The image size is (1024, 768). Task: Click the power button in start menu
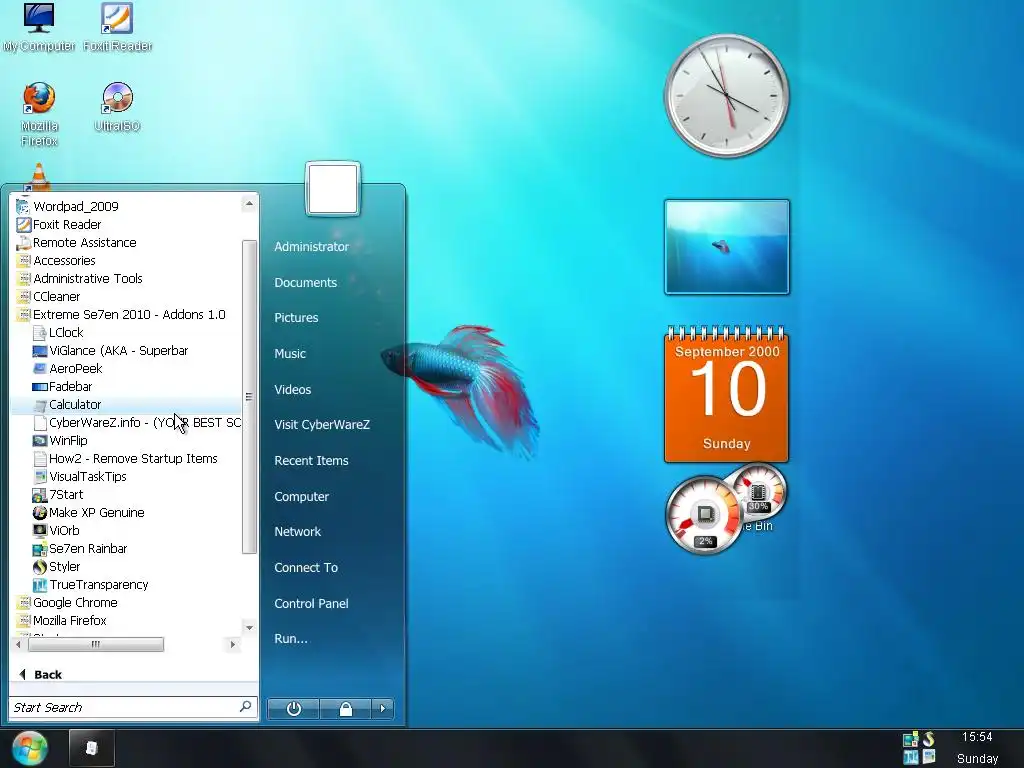pos(294,709)
